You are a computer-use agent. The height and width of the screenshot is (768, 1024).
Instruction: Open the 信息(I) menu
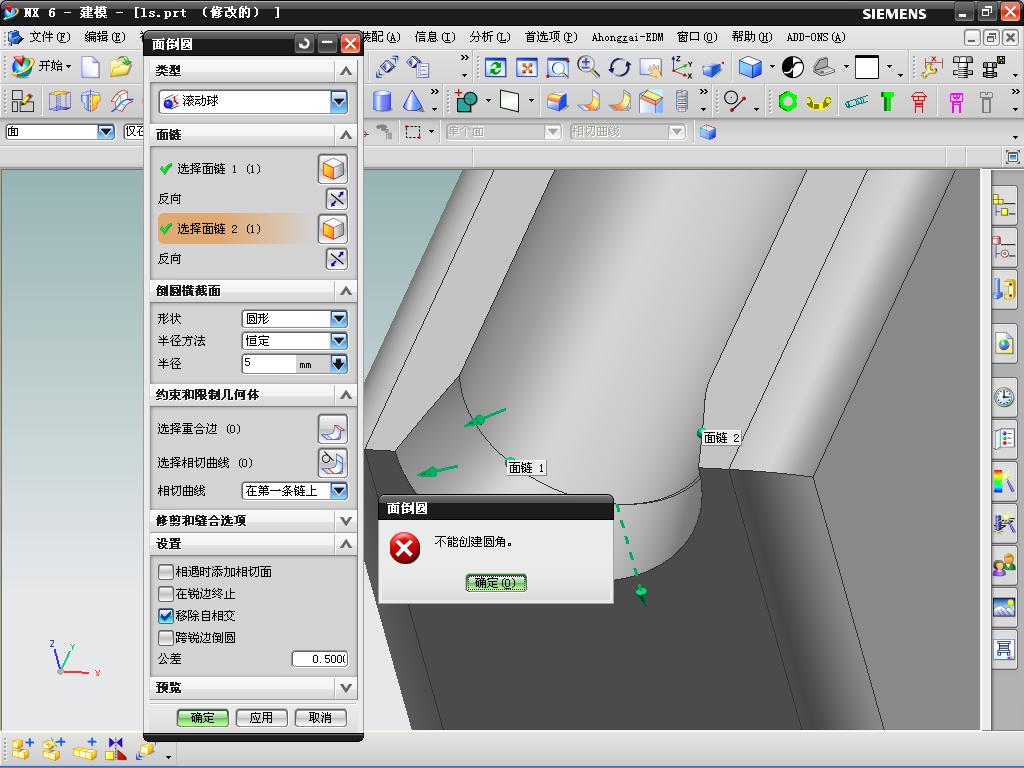[434, 37]
